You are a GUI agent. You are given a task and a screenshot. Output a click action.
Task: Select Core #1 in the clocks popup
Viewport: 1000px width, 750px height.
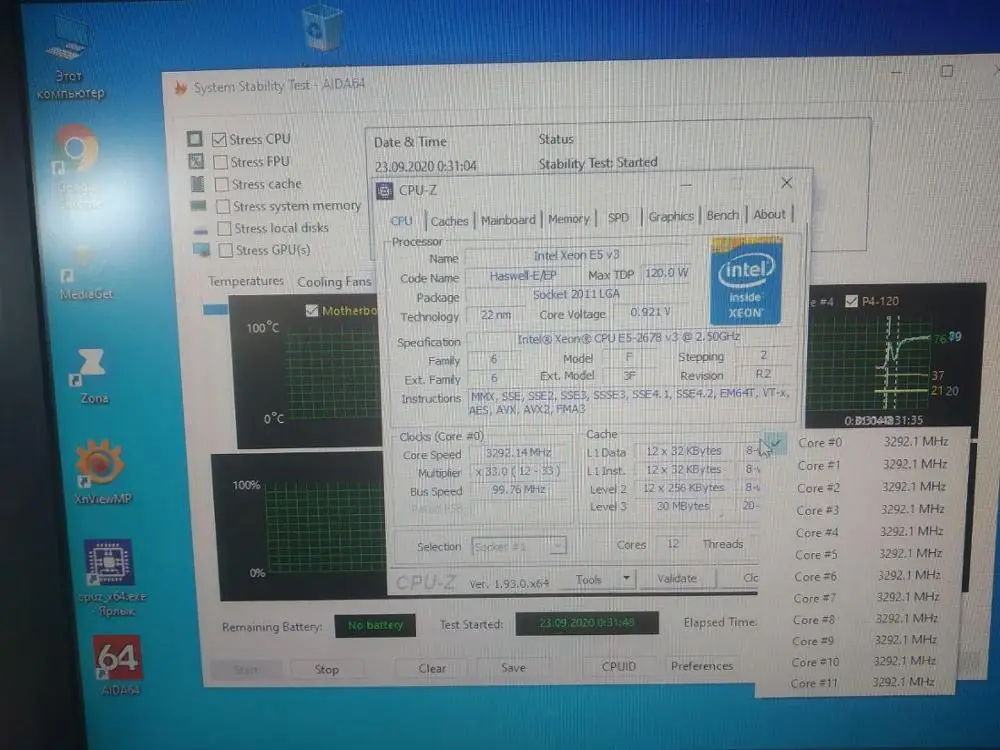(x=872, y=465)
